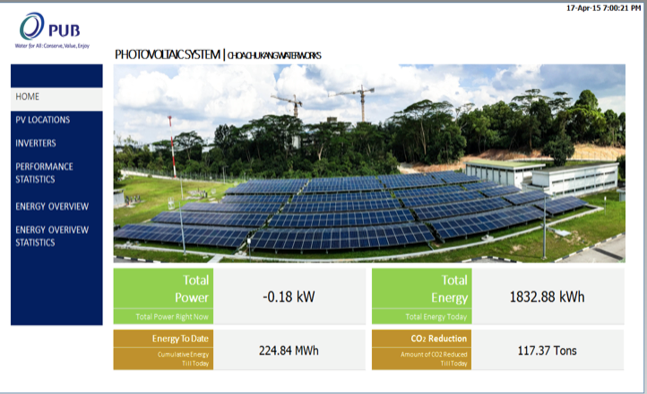The height and width of the screenshot is (394, 647).
Task: Click the PUB logo
Action: pos(52,31)
